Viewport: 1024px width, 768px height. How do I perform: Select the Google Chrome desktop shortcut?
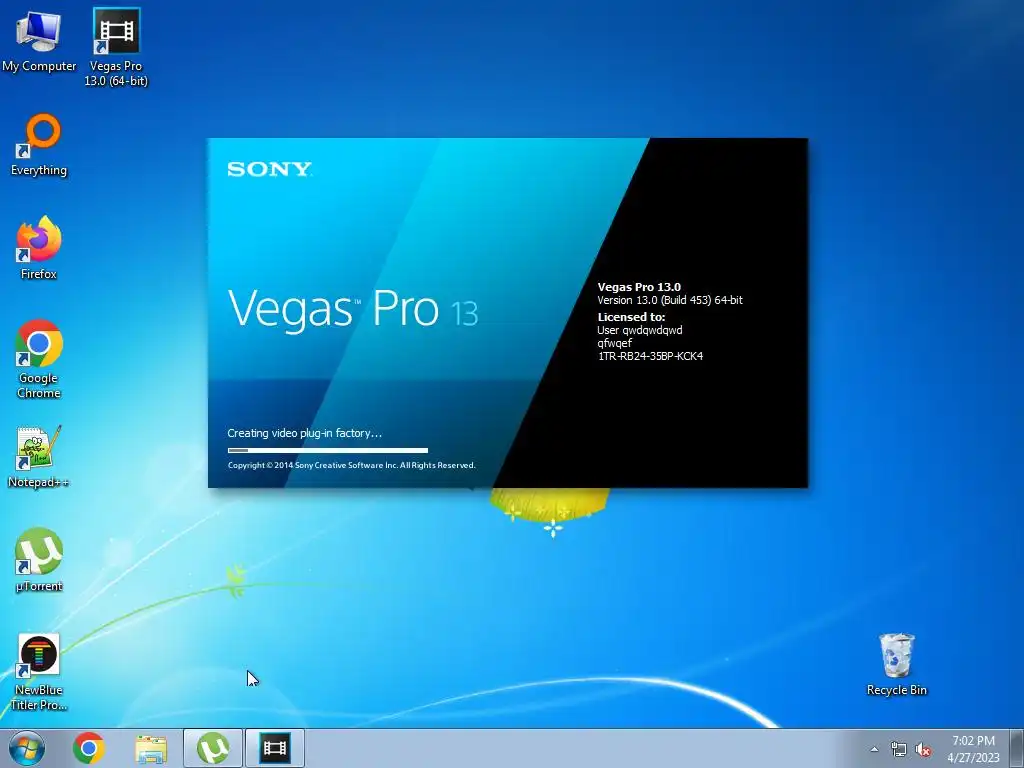pos(39,359)
